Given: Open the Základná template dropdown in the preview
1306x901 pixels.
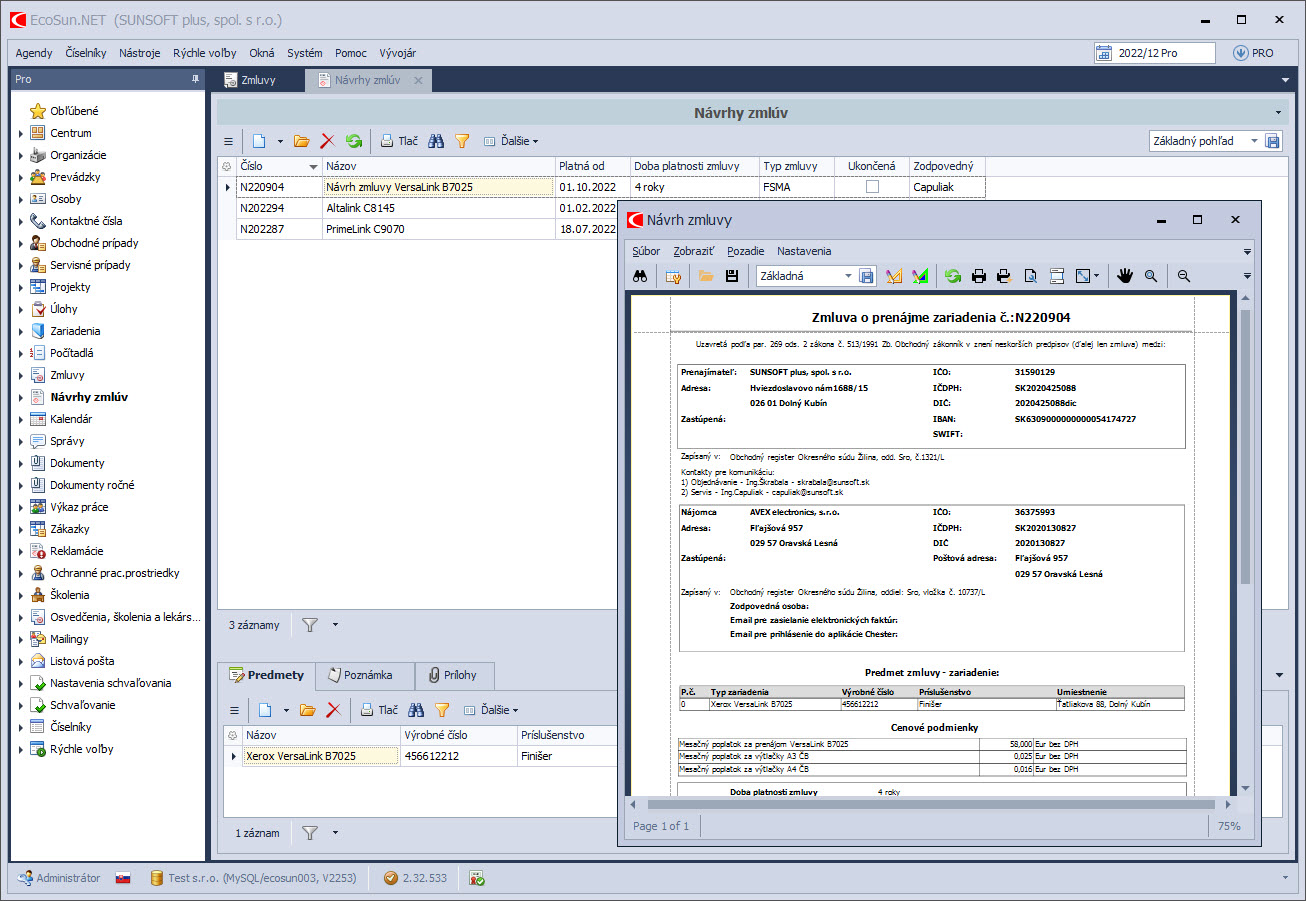Looking at the screenshot, I should coord(848,276).
